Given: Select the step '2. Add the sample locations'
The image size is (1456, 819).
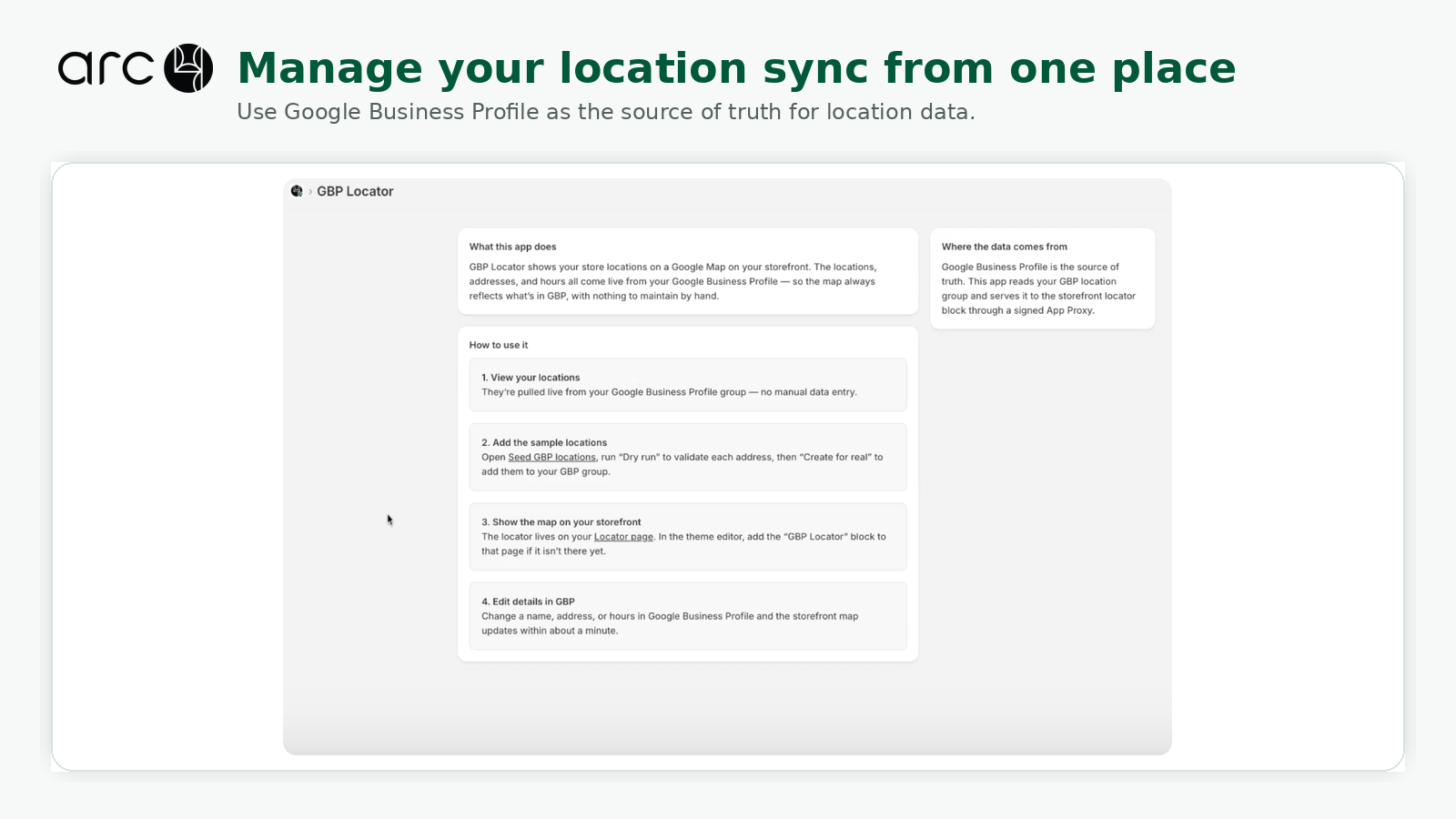Looking at the screenshot, I should 688,457.
